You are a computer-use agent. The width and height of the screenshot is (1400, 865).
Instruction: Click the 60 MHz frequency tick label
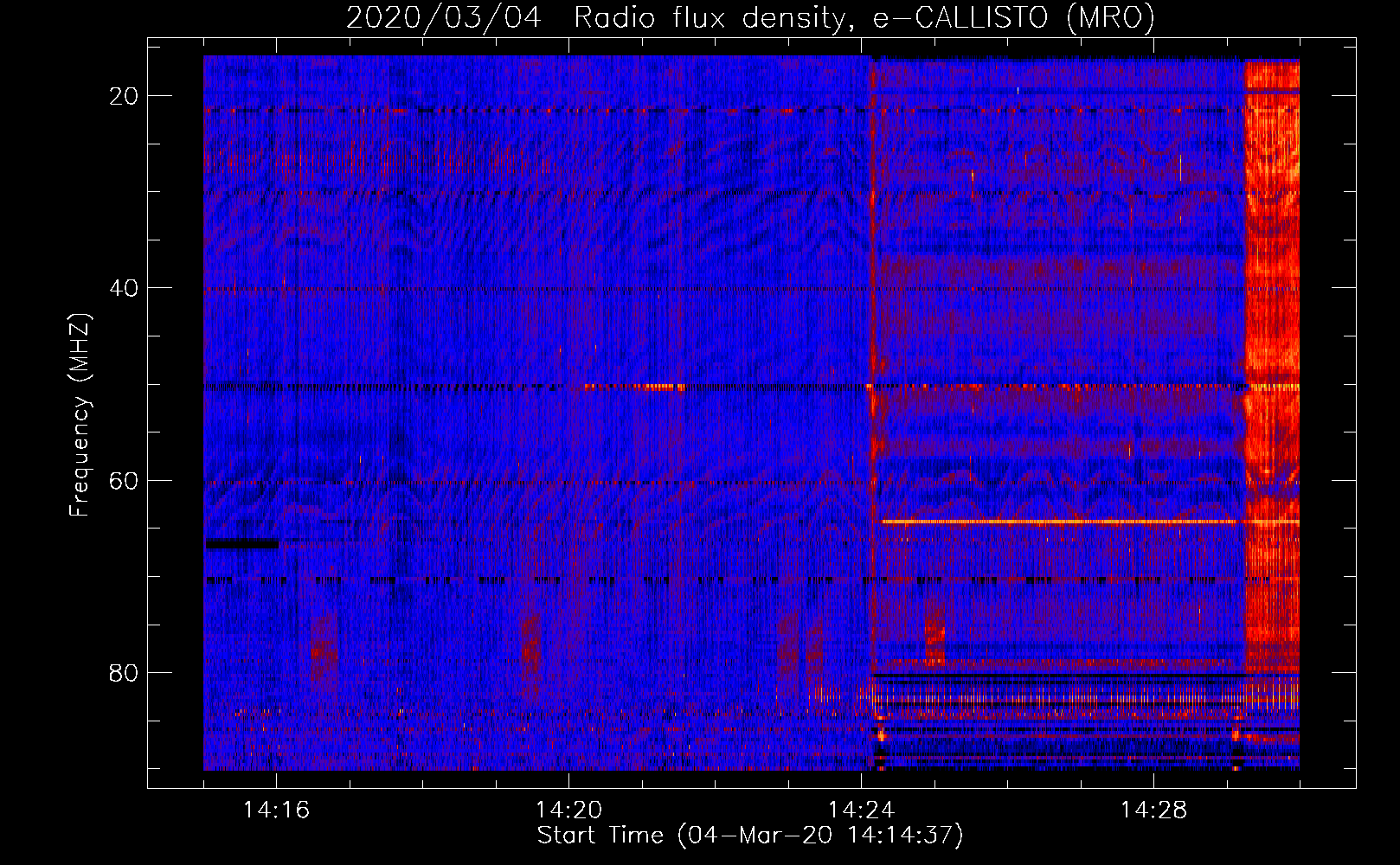[124, 480]
